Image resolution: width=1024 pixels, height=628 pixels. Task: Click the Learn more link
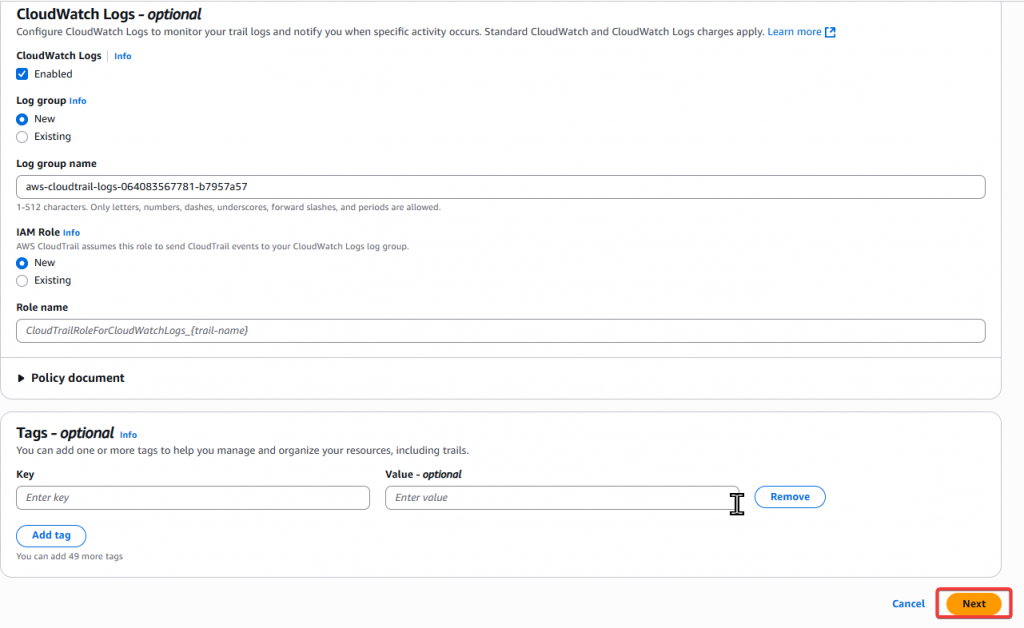pos(794,32)
